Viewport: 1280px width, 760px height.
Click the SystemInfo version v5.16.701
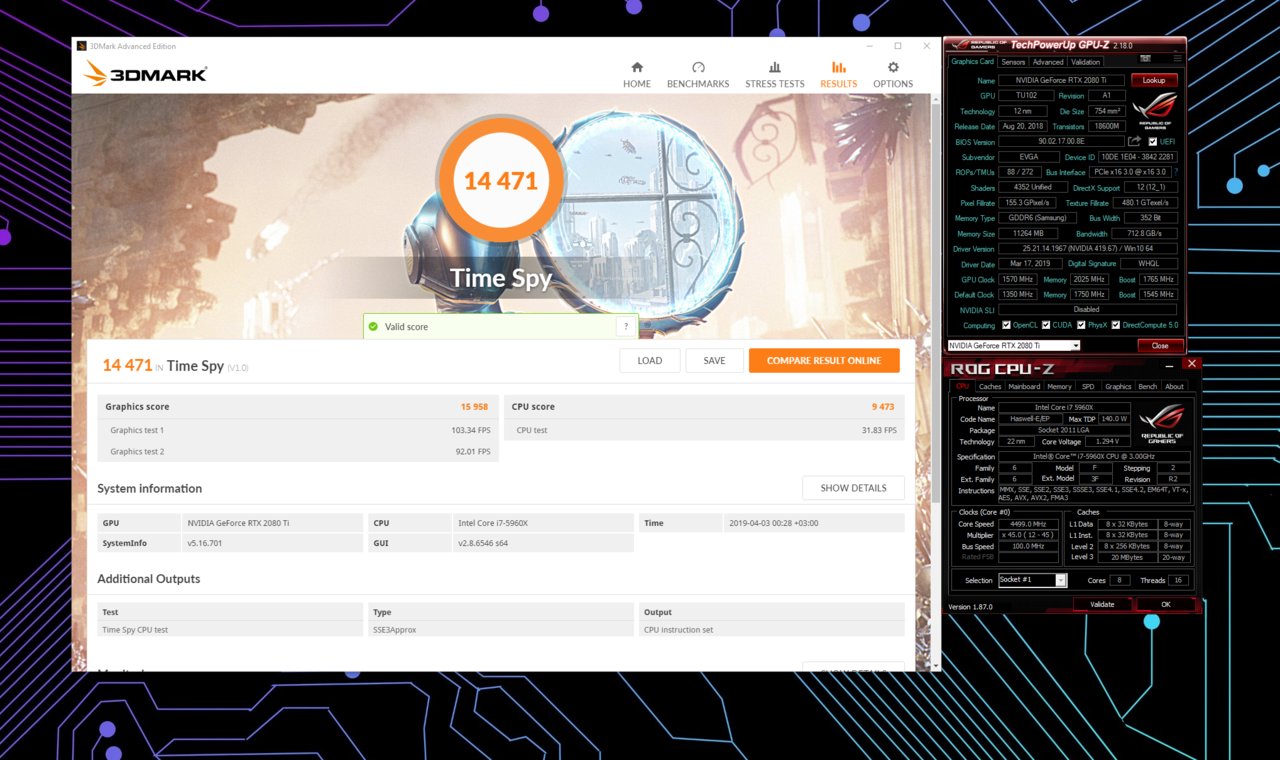coord(205,543)
